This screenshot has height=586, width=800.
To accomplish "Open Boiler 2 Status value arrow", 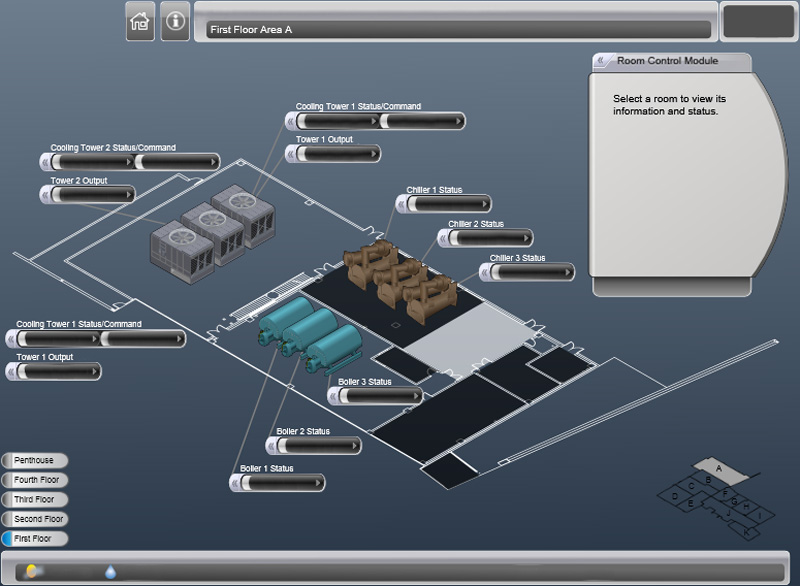I will click(355, 446).
